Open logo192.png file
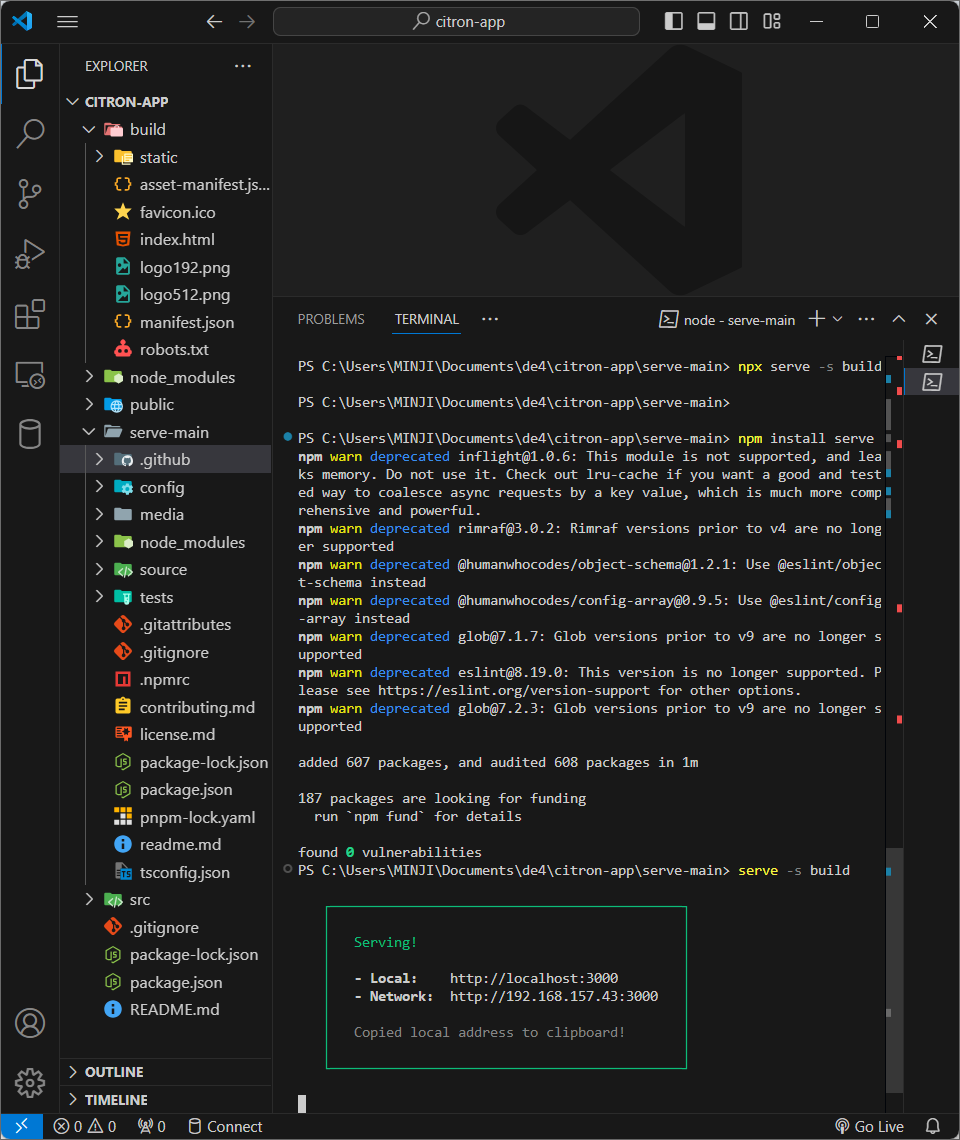The image size is (960, 1140). pos(166,268)
